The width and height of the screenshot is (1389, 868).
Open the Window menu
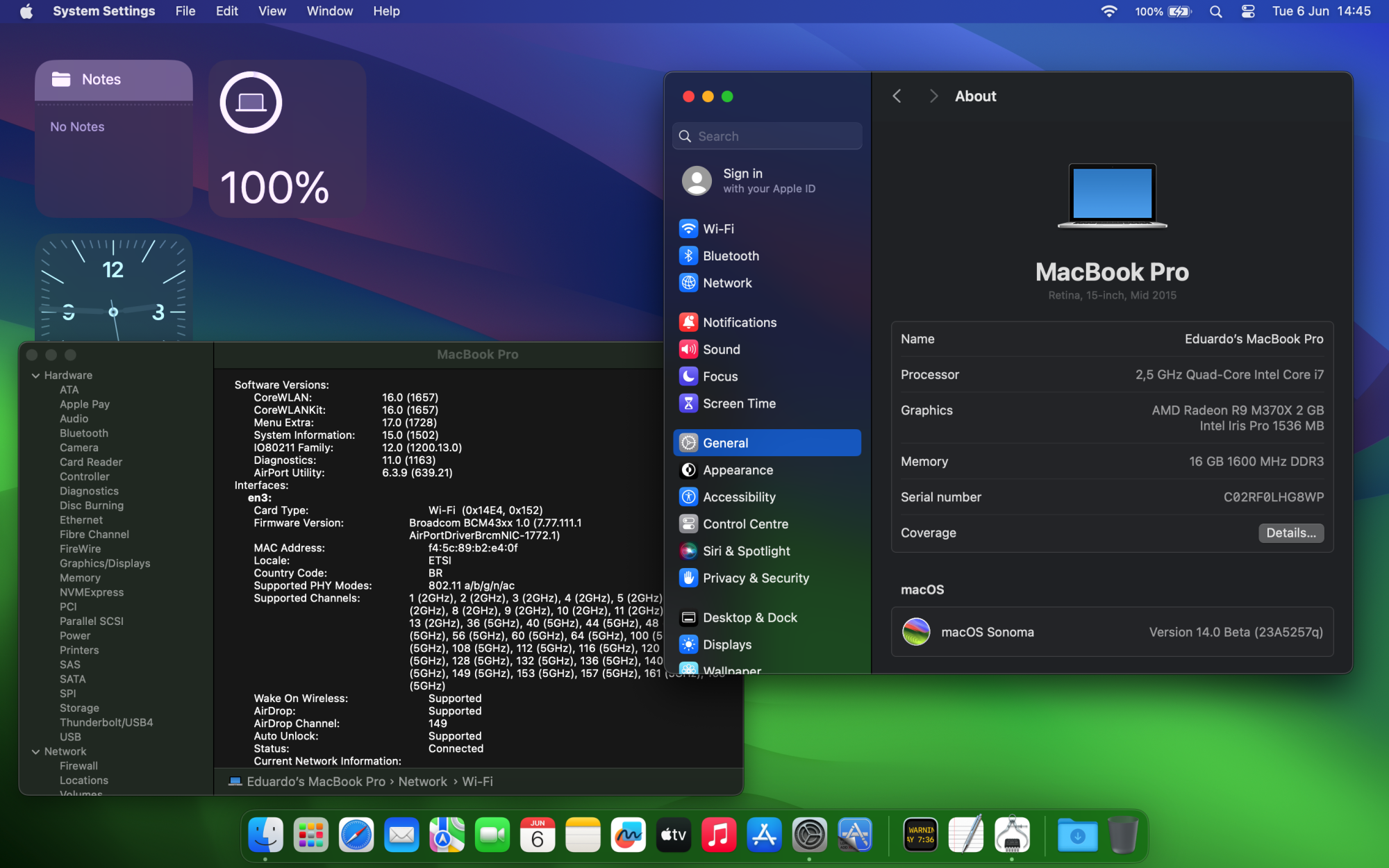point(329,11)
